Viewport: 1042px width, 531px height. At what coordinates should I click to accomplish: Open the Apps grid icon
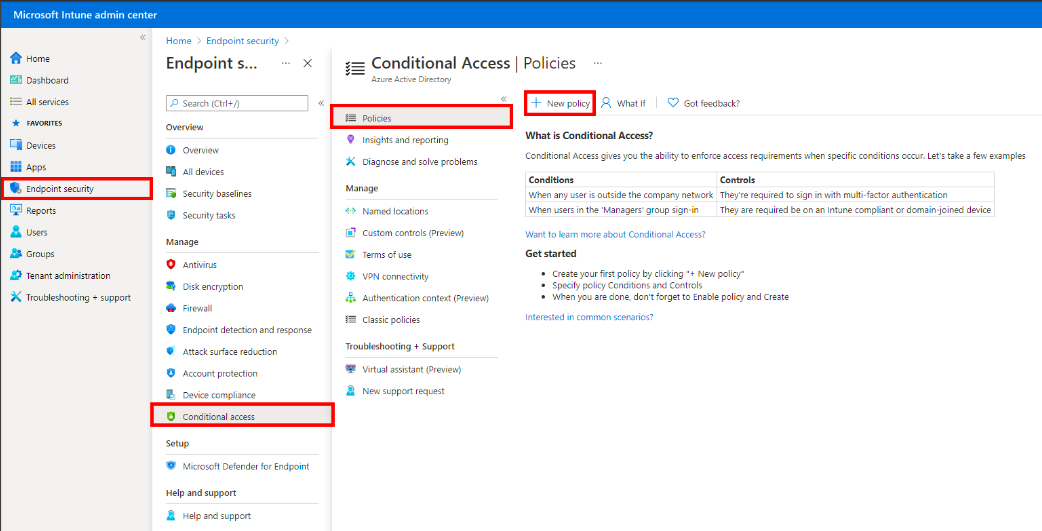[16, 167]
